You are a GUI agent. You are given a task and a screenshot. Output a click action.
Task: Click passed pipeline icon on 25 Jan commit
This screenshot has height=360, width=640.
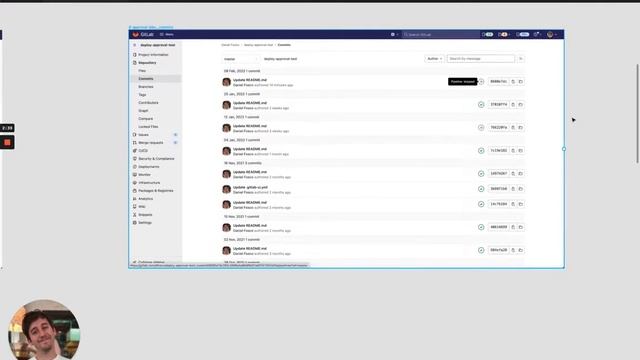coord(481,105)
